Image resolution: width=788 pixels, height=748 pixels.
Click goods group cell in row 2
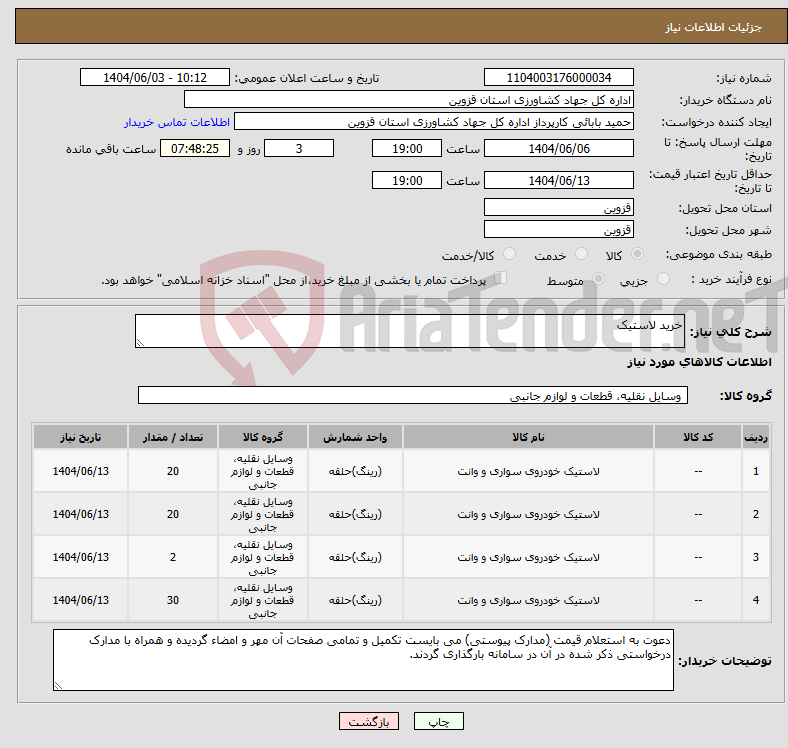(262, 514)
